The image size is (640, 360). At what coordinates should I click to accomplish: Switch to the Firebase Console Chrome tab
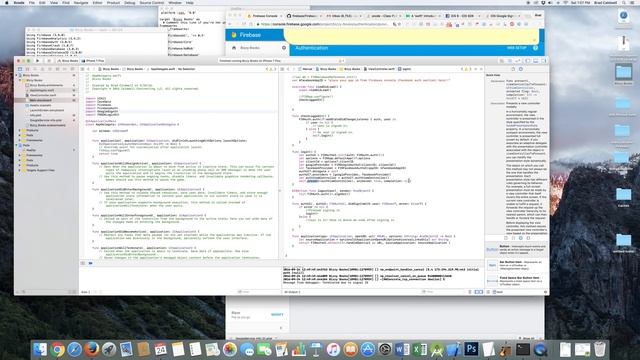(264, 16)
